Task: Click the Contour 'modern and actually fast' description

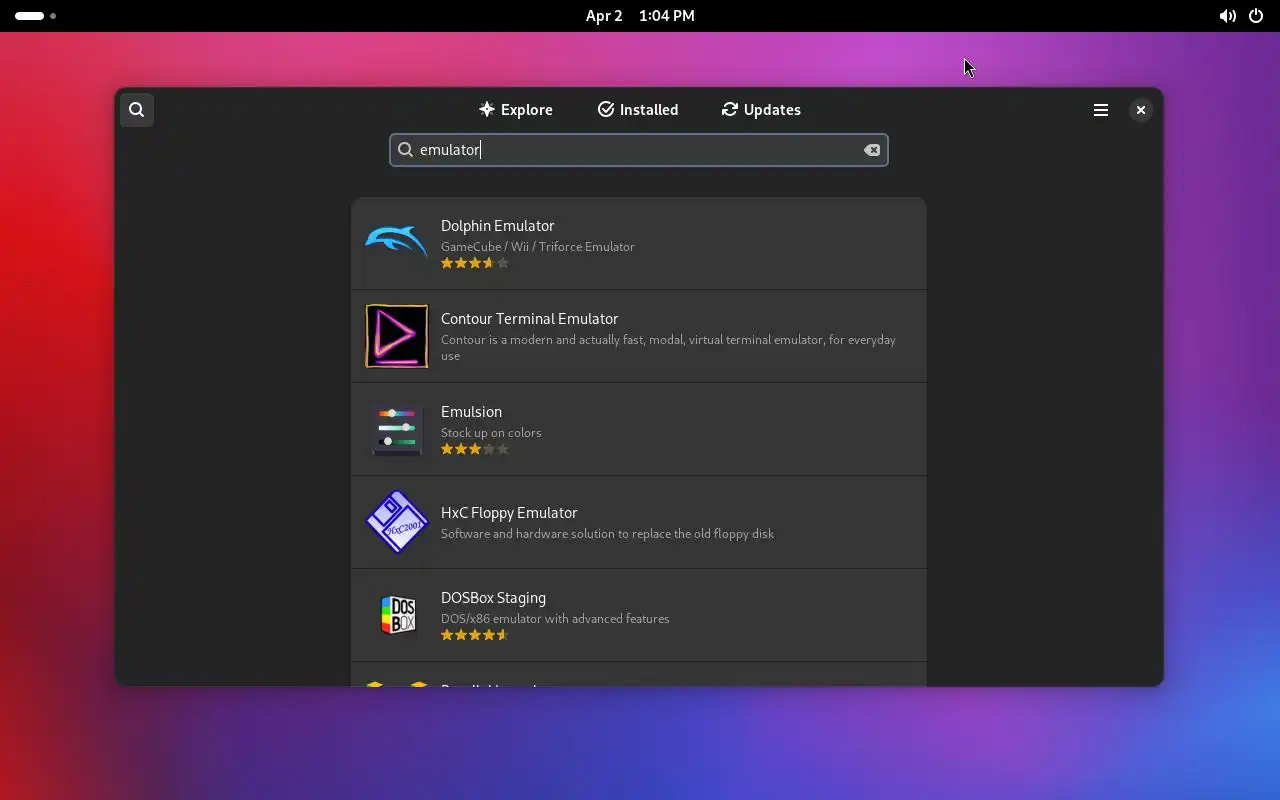Action: (668, 348)
